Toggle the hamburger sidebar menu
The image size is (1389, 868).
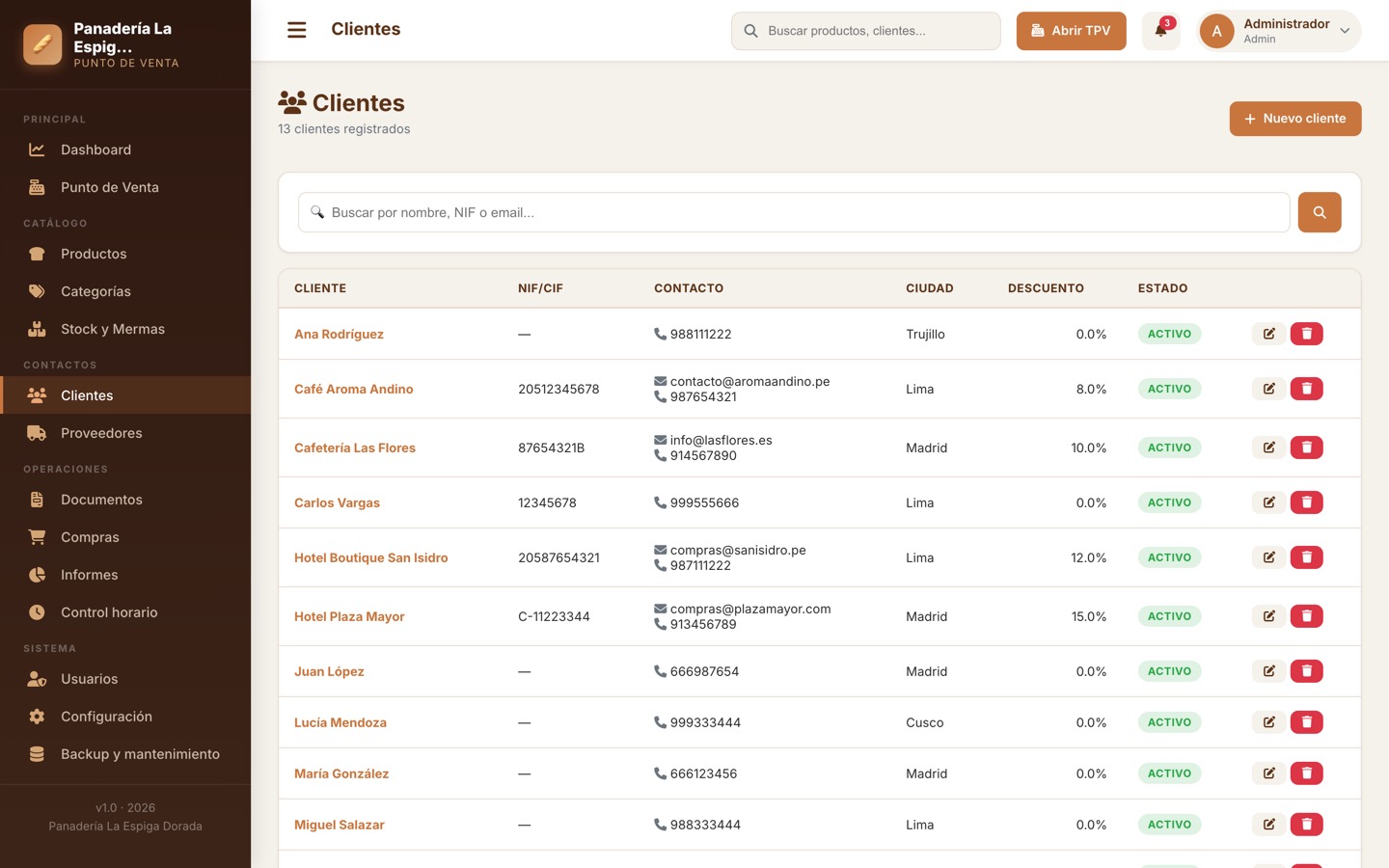[296, 30]
